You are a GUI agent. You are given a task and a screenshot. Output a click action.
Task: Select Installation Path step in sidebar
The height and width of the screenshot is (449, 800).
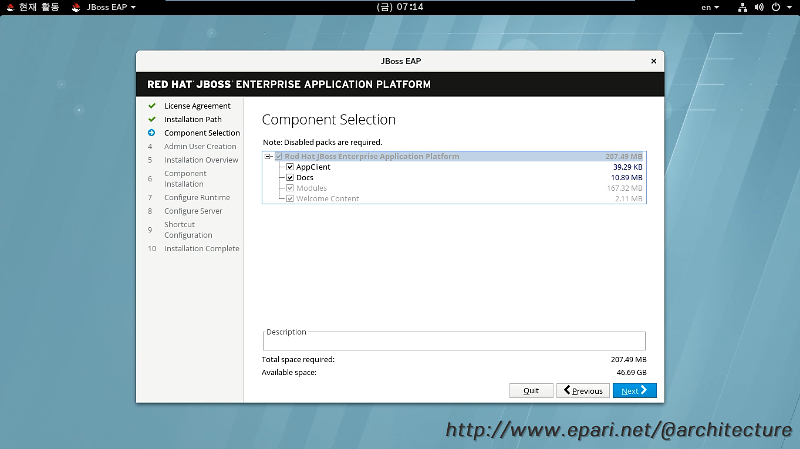[x=192, y=119]
